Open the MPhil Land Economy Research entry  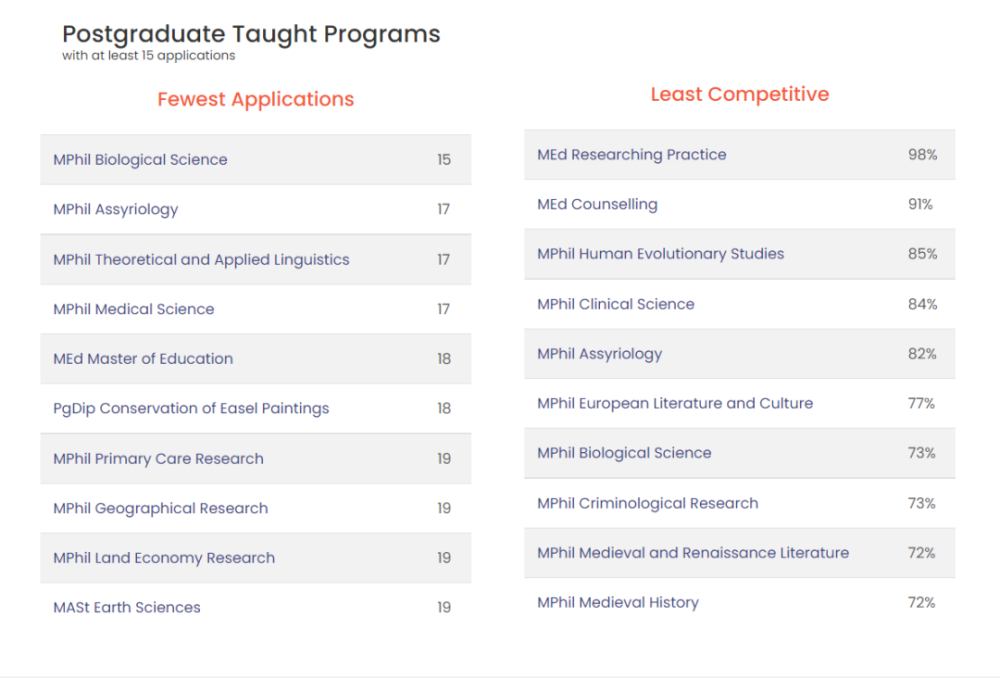256,558
